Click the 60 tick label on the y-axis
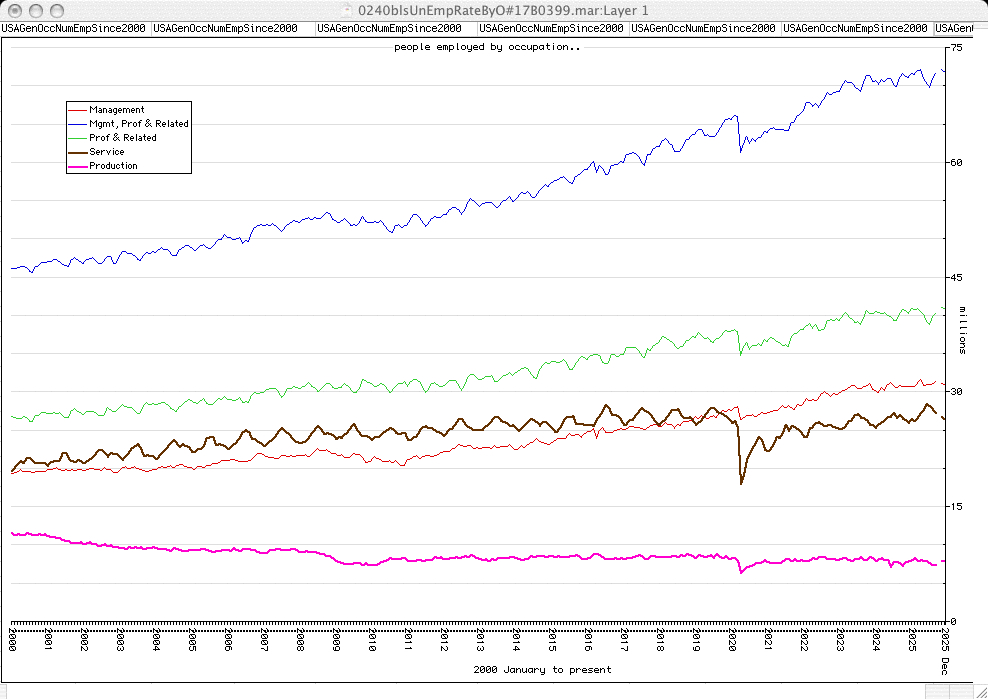Image resolution: width=988 pixels, height=699 pixels. tap(957, 162)
